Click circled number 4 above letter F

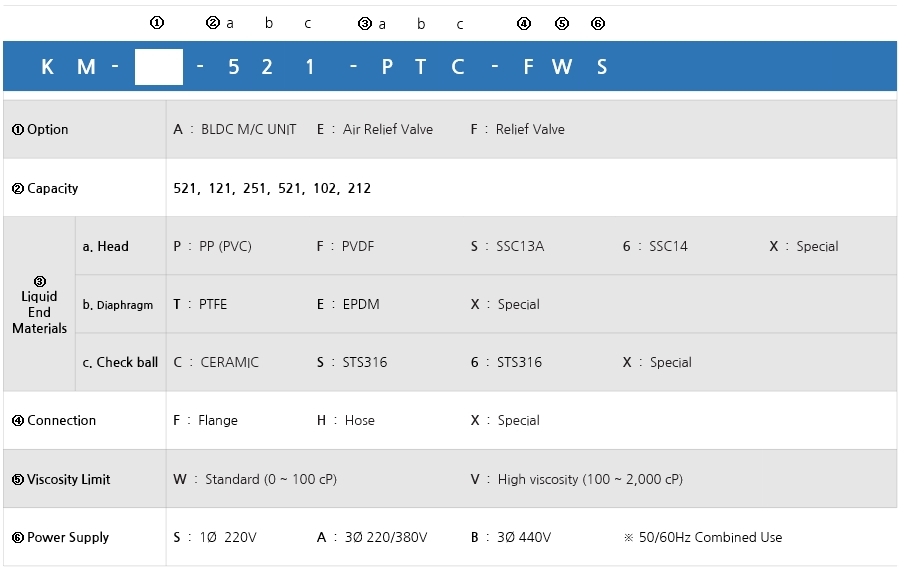(x=524, y=23)
